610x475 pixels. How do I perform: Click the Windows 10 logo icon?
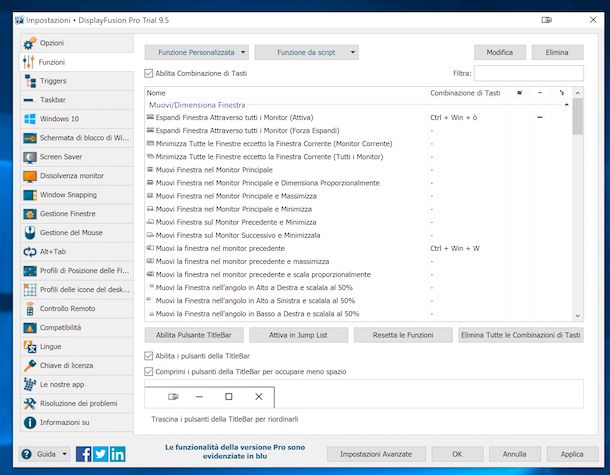coord(30,119)
